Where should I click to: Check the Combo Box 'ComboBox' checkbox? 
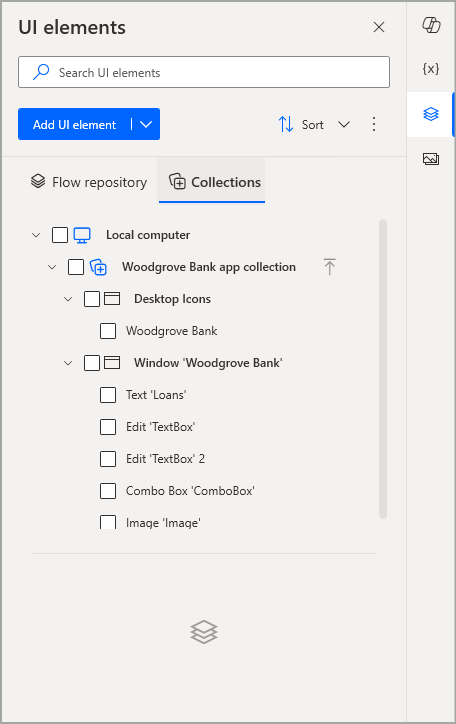click(108, 491)
